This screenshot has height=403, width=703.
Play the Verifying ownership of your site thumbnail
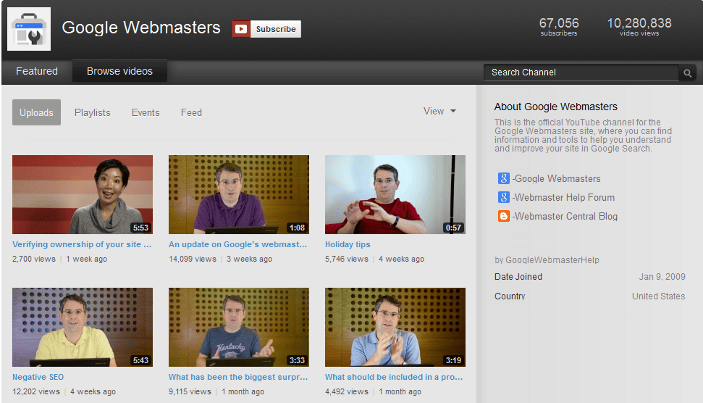[82, 195]
